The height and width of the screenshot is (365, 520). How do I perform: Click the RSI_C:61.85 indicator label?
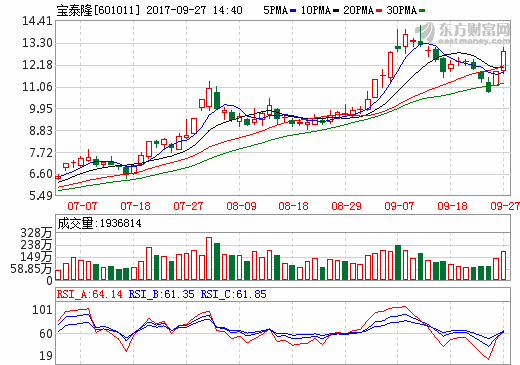233,294
